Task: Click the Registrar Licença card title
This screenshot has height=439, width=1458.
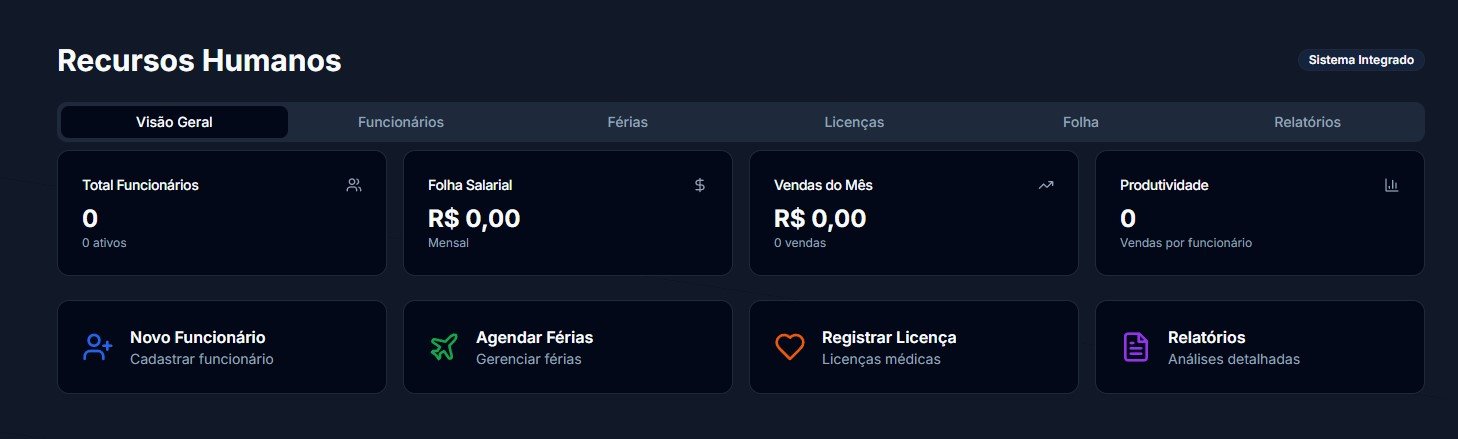Action: 889,338
